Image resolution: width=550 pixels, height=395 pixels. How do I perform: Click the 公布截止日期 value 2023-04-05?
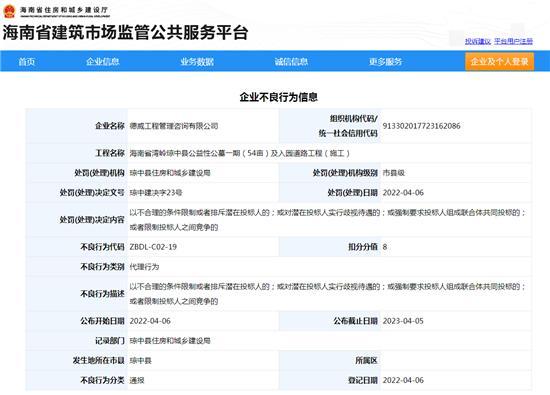[x=403, y=321]
